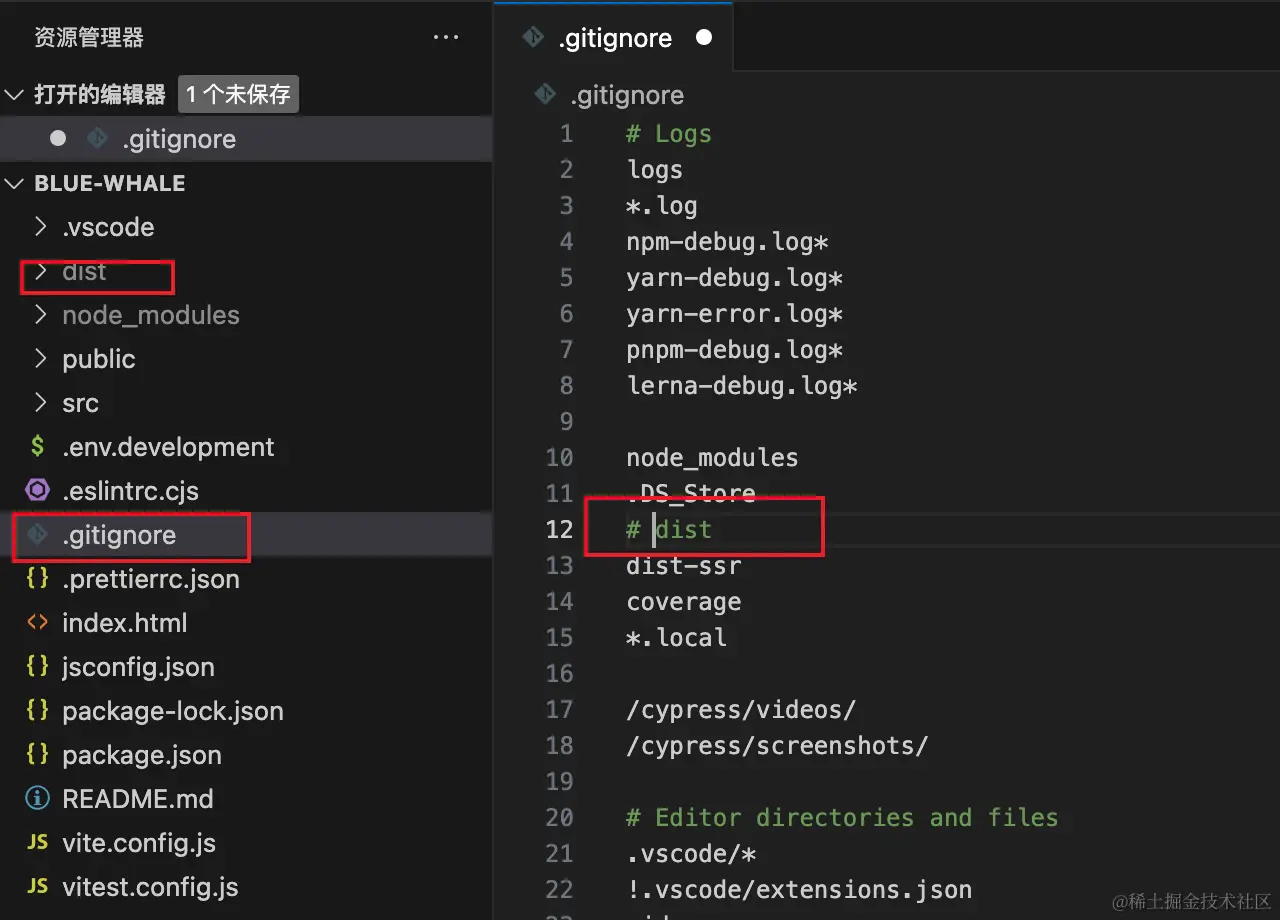Viewport: 1280px width, 920px height.
Task: Expand the src folder
Action: tap(40, 403)
